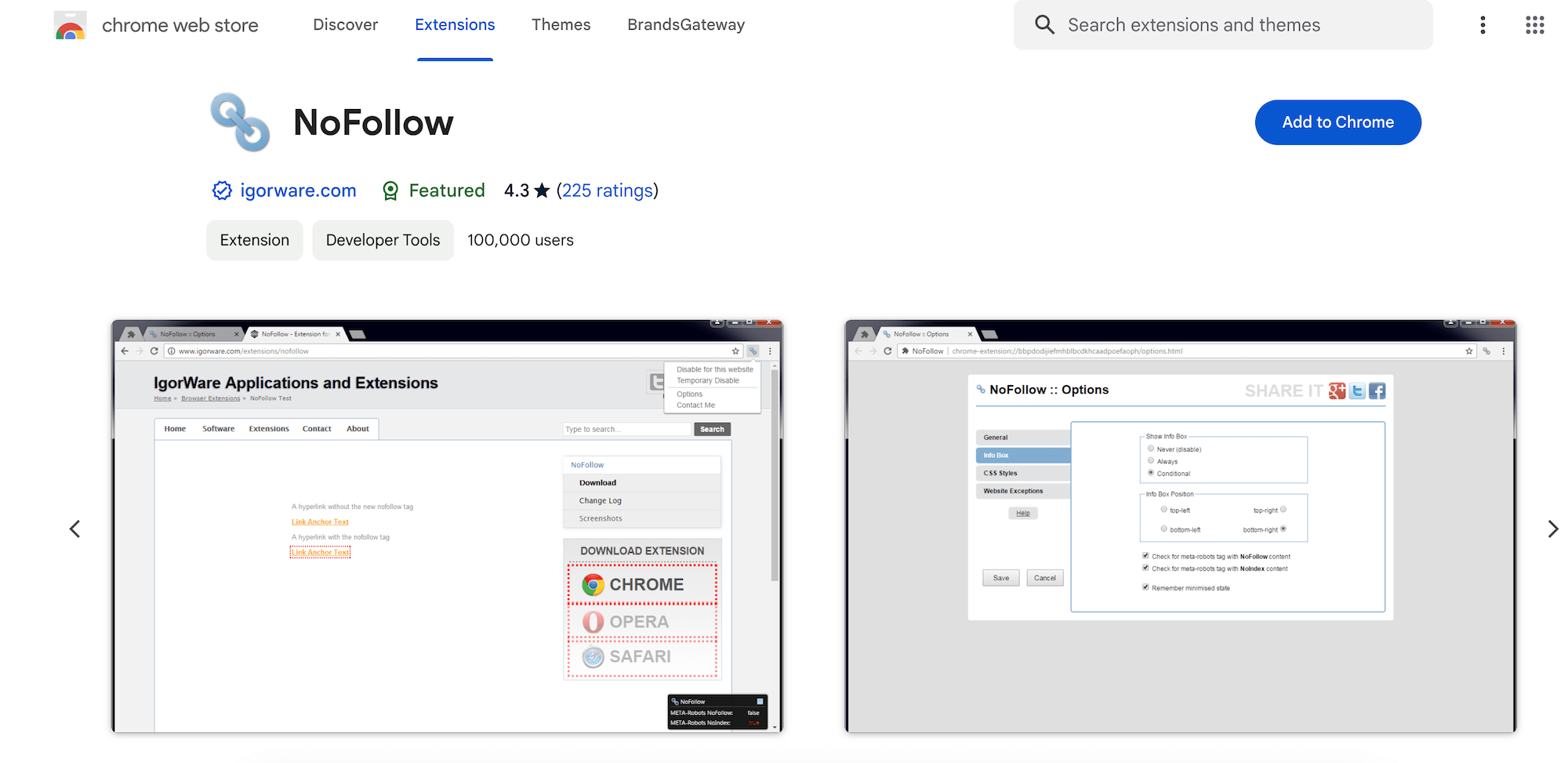The height and width of the screenshot is (763, 1568).
Task: Open the first screenshot of IgorWare website
Action: tap(447, 525)
